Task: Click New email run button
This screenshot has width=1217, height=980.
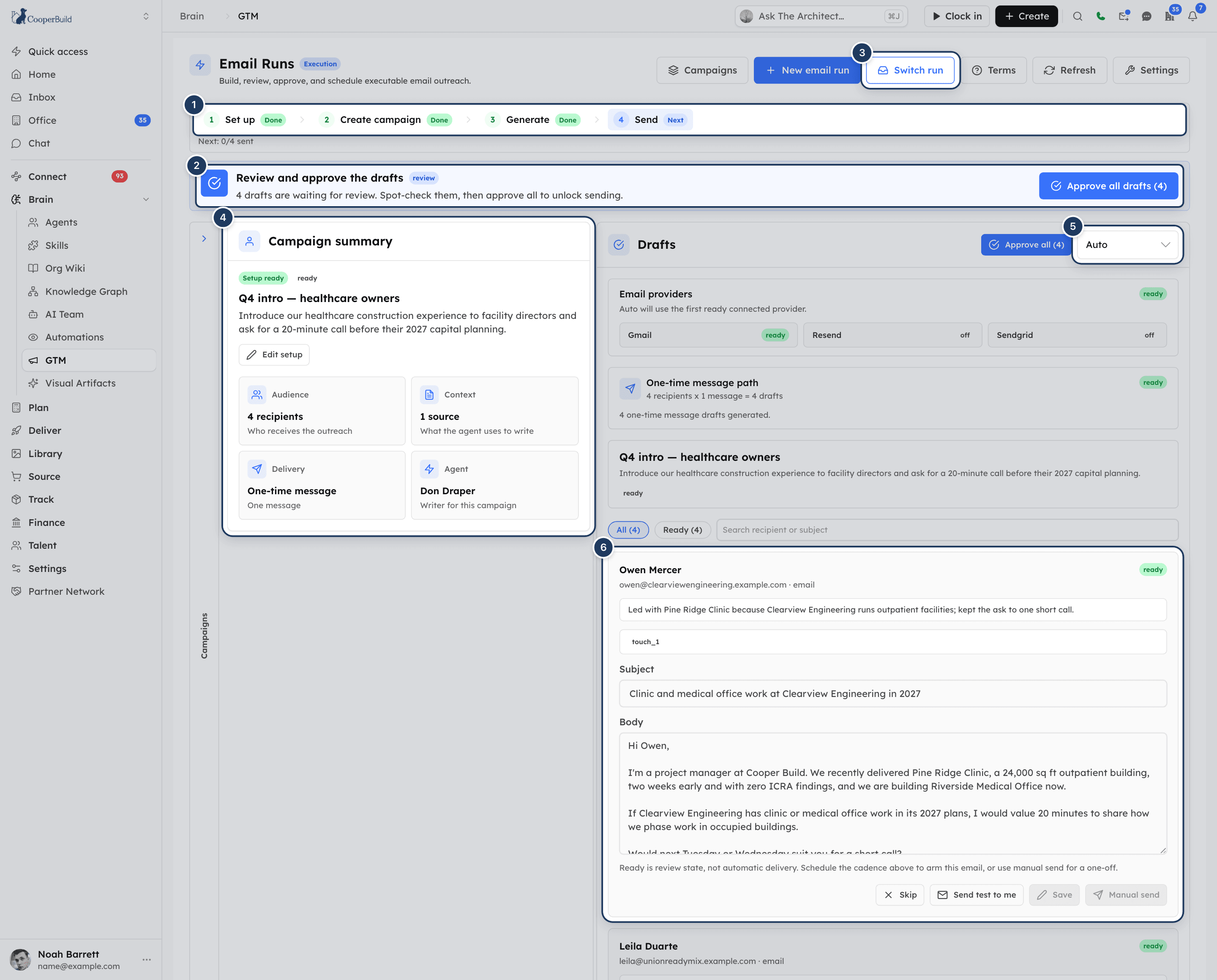Action: pos(808,70)
